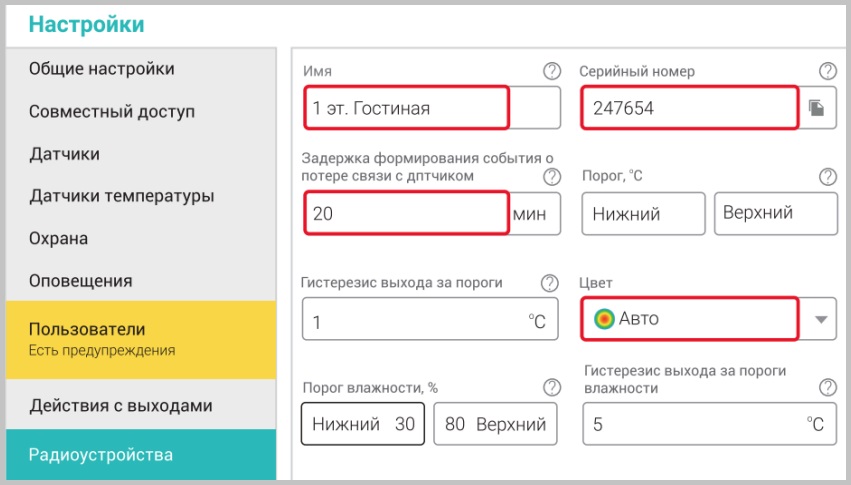Screen dimensions: 851x485
Task: Navigate to Действия с выходами
Action: click(x=120, y=406)
